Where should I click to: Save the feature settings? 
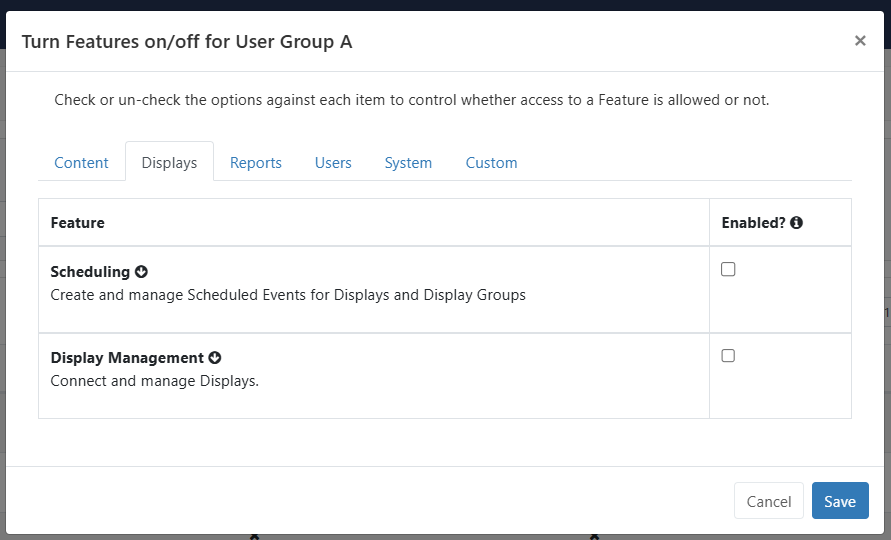click(840, 501)
